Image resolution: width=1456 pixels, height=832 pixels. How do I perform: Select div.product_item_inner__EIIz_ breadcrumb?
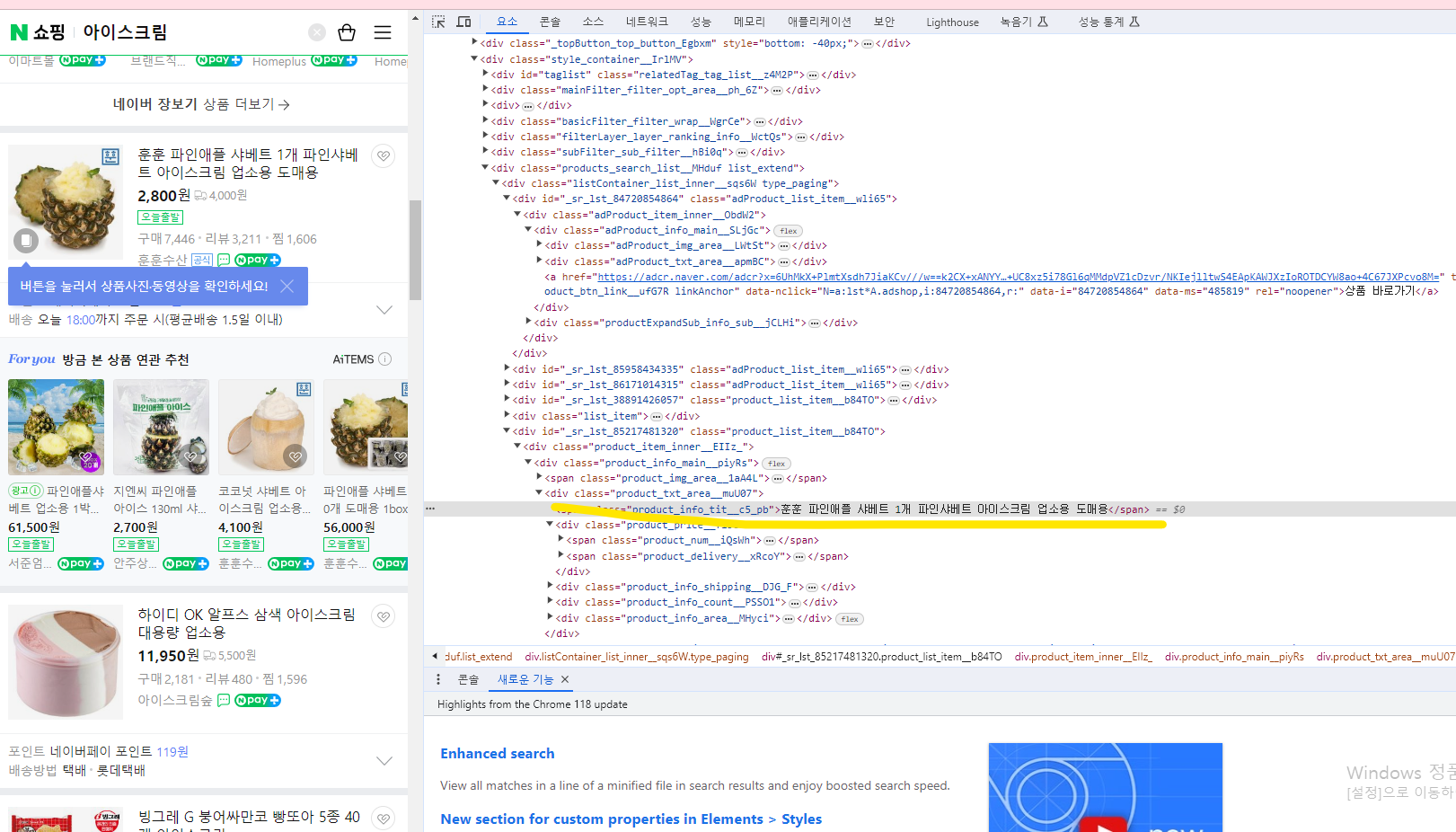1083,657
